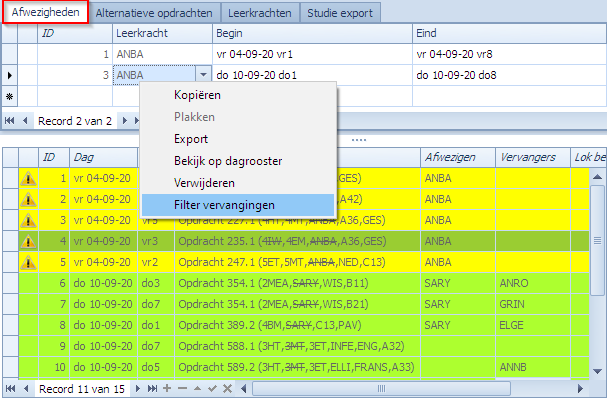Viewport: 607px width, 398px height.
Task: Sort lower grid by Lok column header
Action: point(589,158)
